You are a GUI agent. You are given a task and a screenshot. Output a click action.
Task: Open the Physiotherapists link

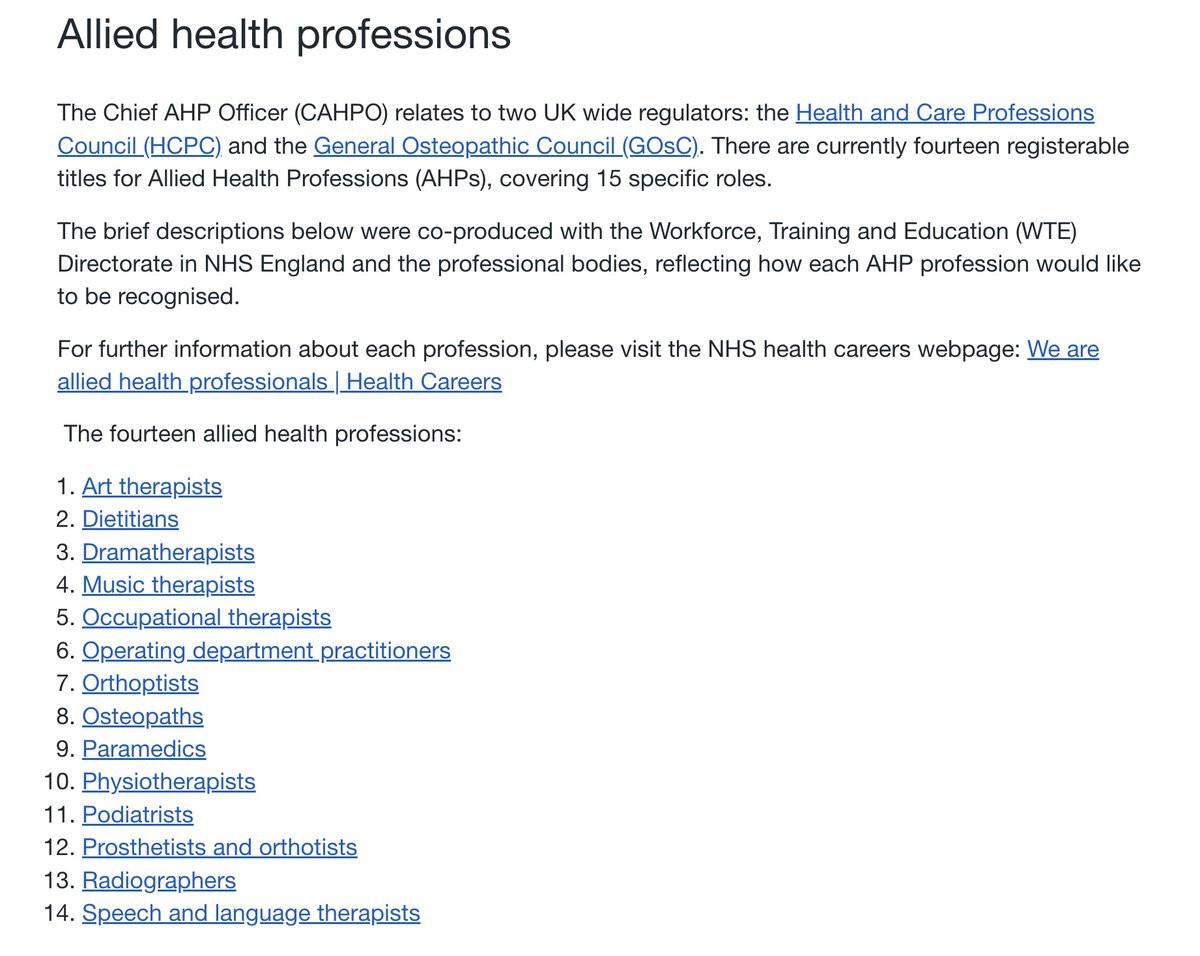[x=168, y=782]
